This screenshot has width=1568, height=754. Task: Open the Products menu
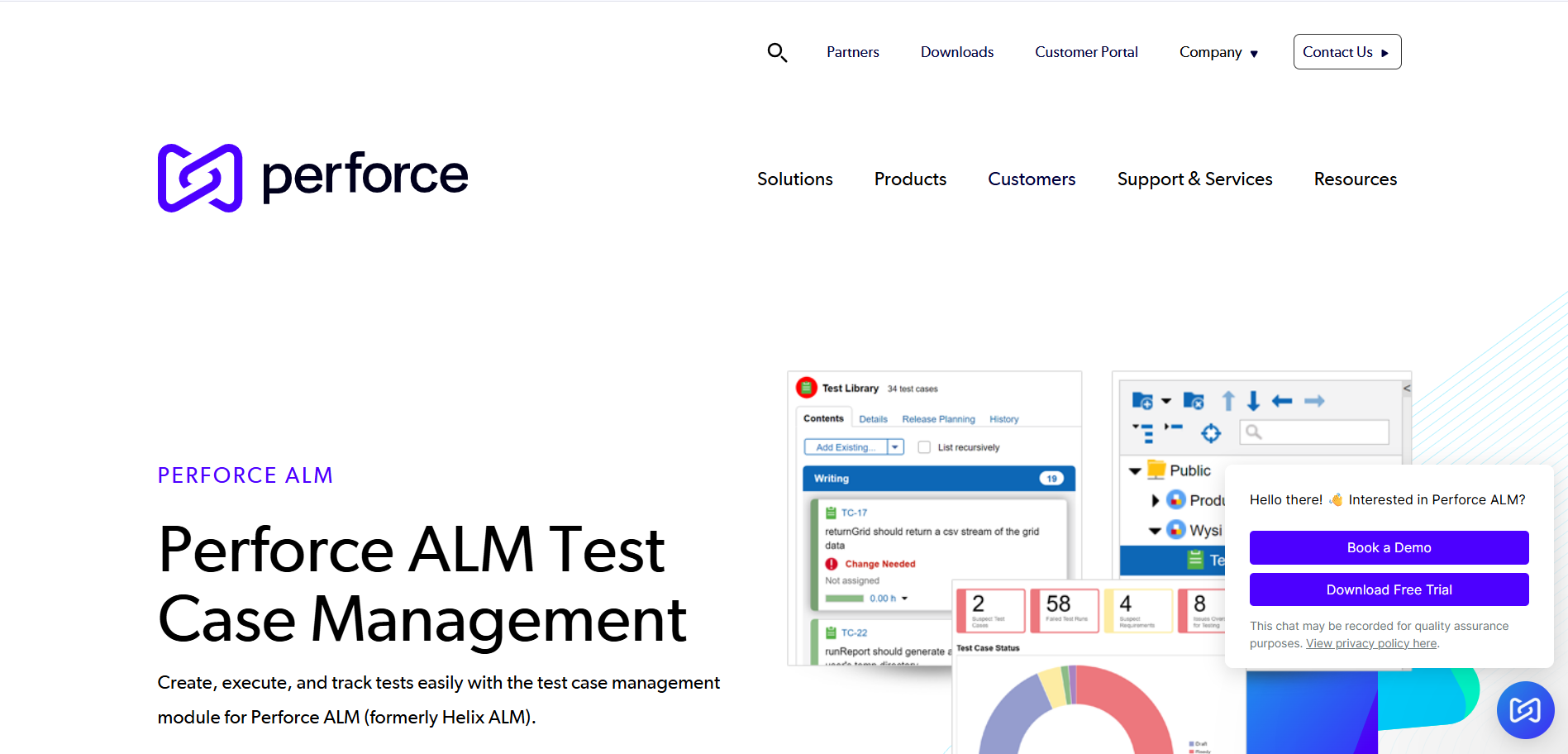(x=910, y=179)
